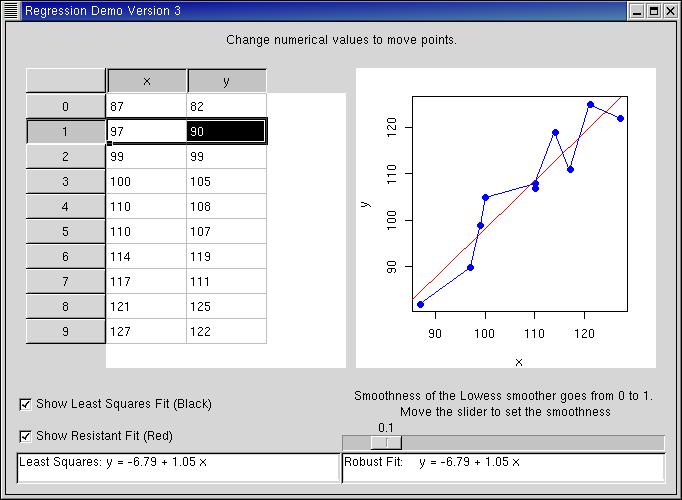Toggle Show Least Squares Fit checkbox
The height and width of the screenshot is (500, 682).
25,404
